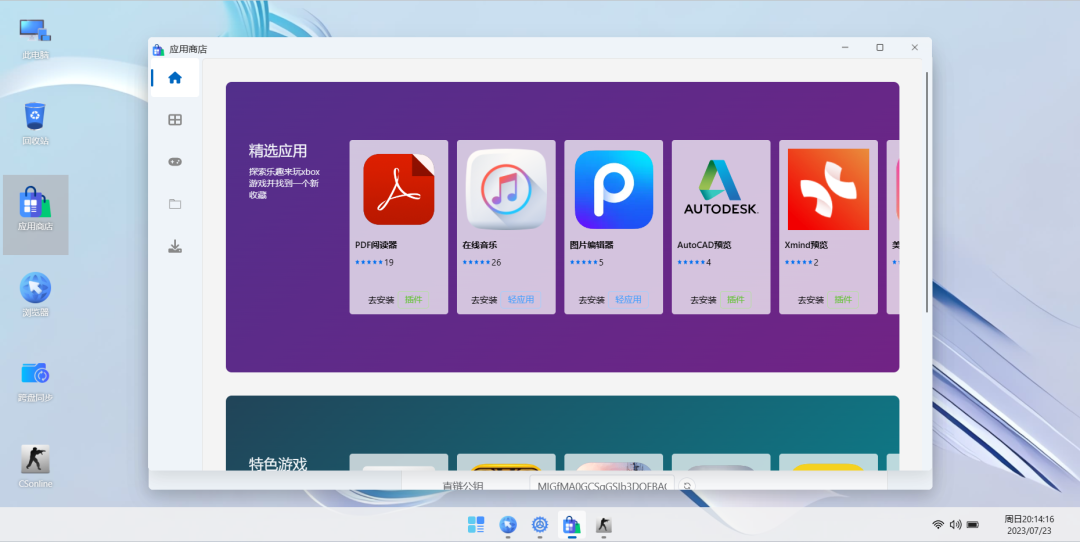Open the 图片编辑器 app icon
The width and height of the screenshot is (1080, 542).
[x=614, y=189]
